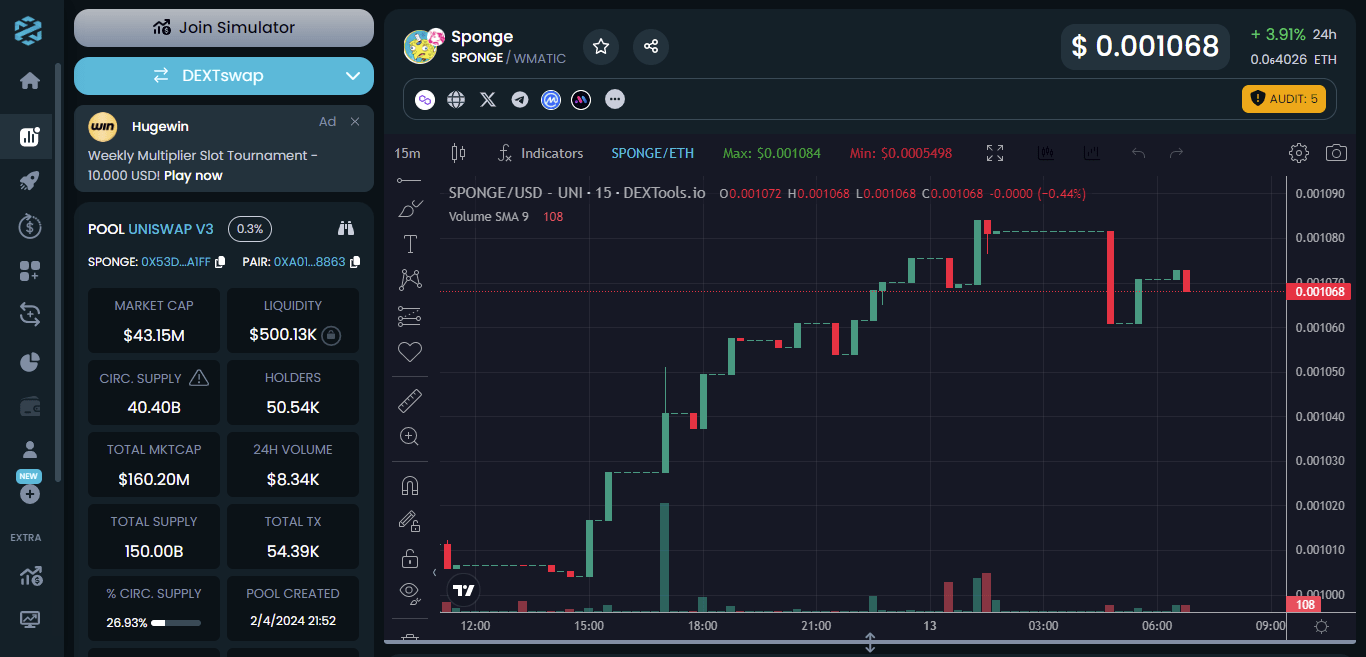Click the chart height resize handle arrows
Image resolution: width=1366 pixels, height=657 pixels.
click(870, 643)
